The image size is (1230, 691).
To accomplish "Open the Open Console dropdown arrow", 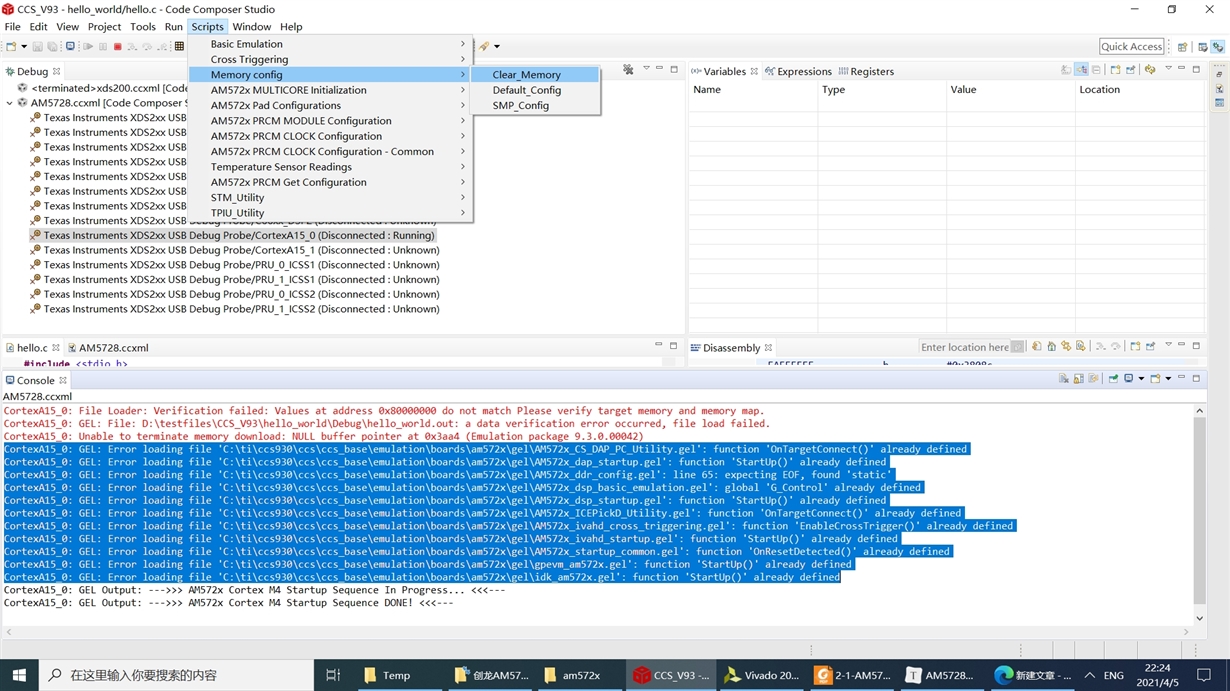I will [x=1168, y=378].
